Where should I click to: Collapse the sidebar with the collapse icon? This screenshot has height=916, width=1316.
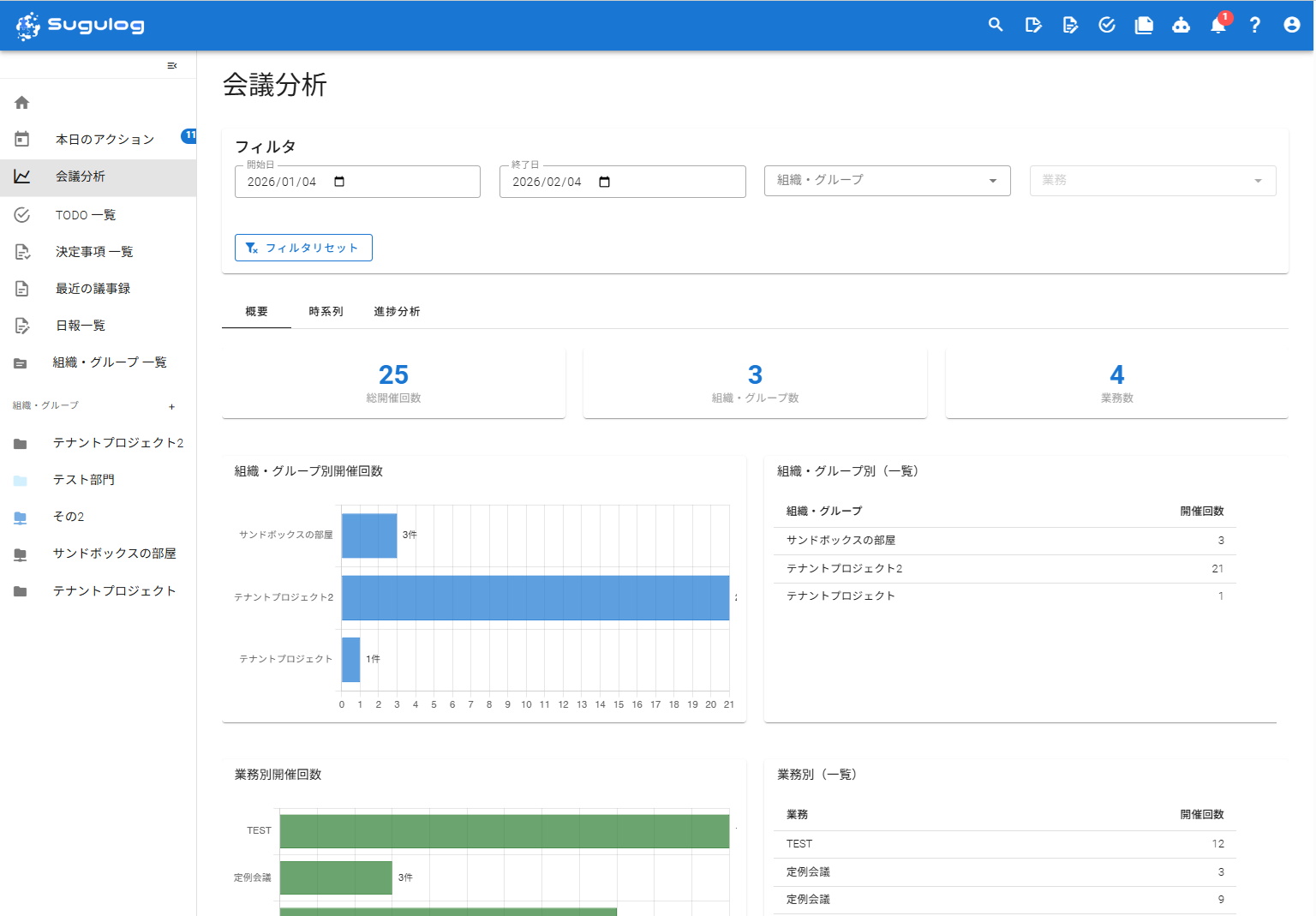(x=171, y=65)
